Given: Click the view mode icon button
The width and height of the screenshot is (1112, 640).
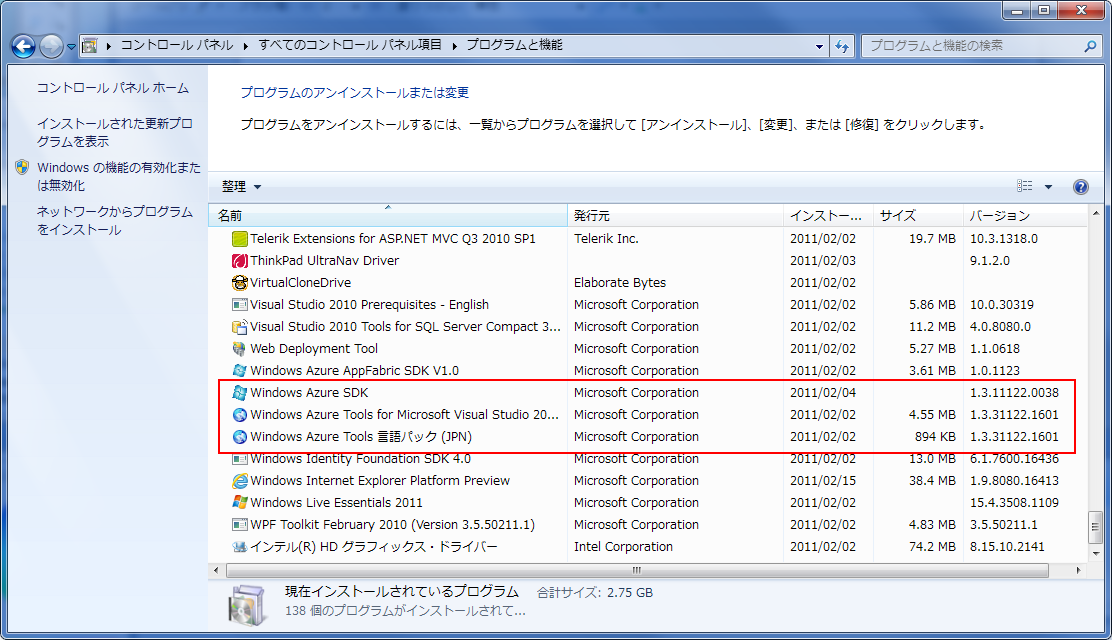Looking at the screenshot, I should [1025, 186].
